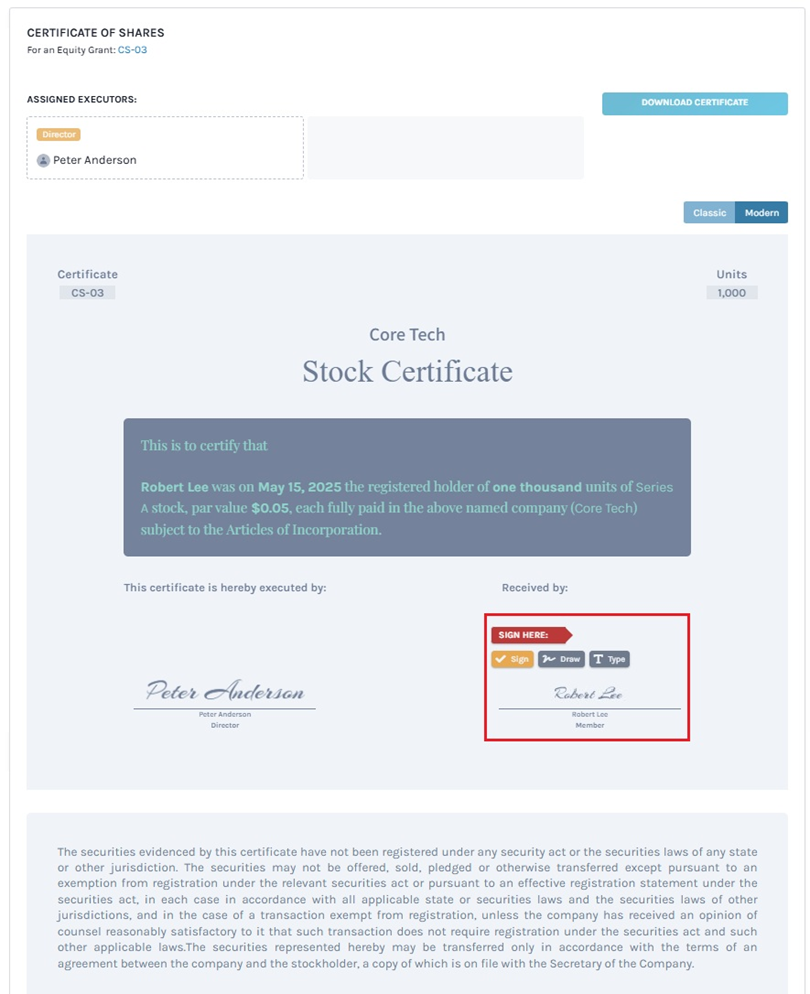
Task: Click the empty executor slot
Action: [445, 148]
